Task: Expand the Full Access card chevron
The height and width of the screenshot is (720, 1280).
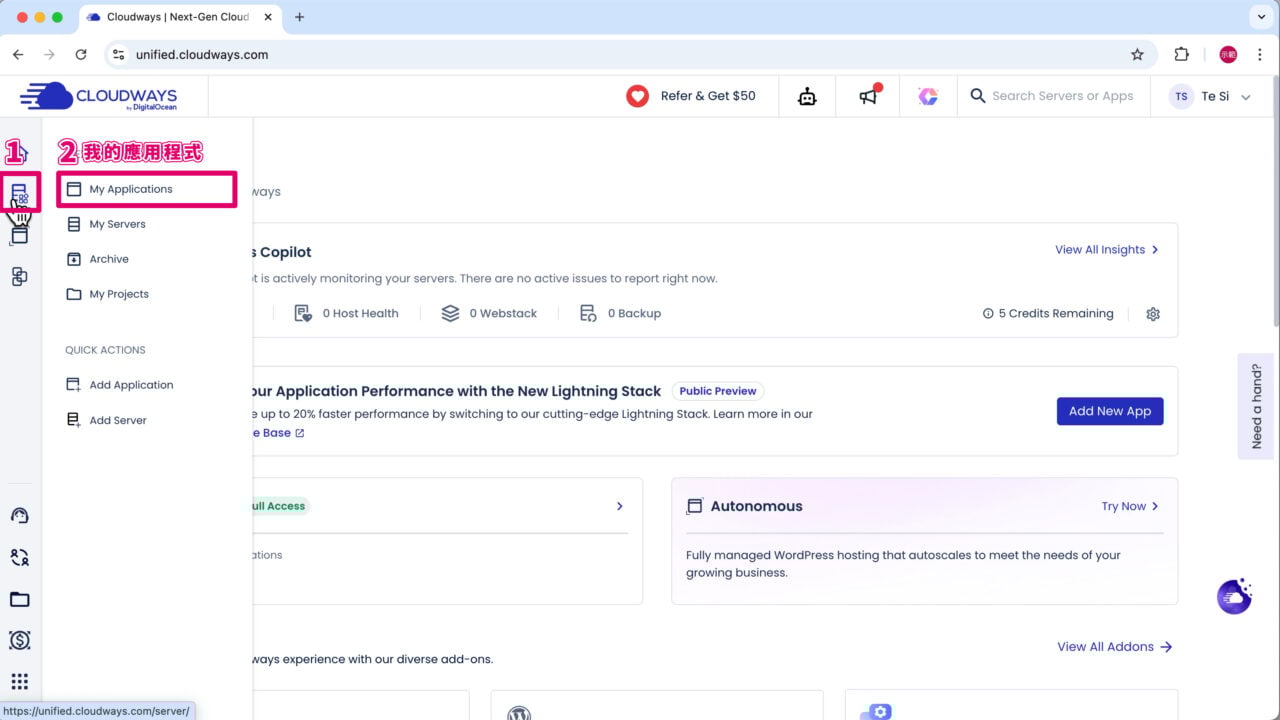Action: (x=619, y=506)
